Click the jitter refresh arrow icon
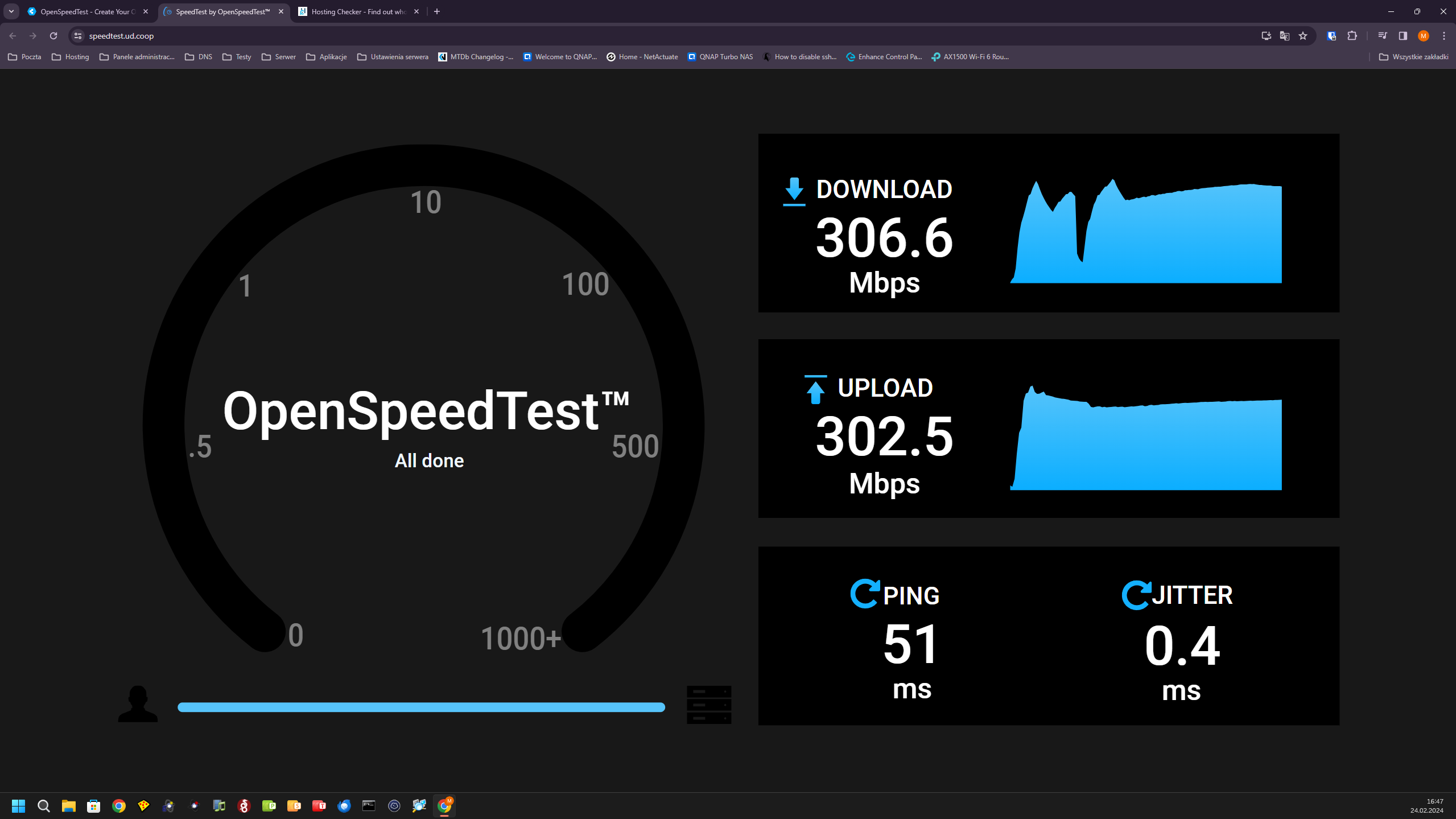 tap(1136, 595)
